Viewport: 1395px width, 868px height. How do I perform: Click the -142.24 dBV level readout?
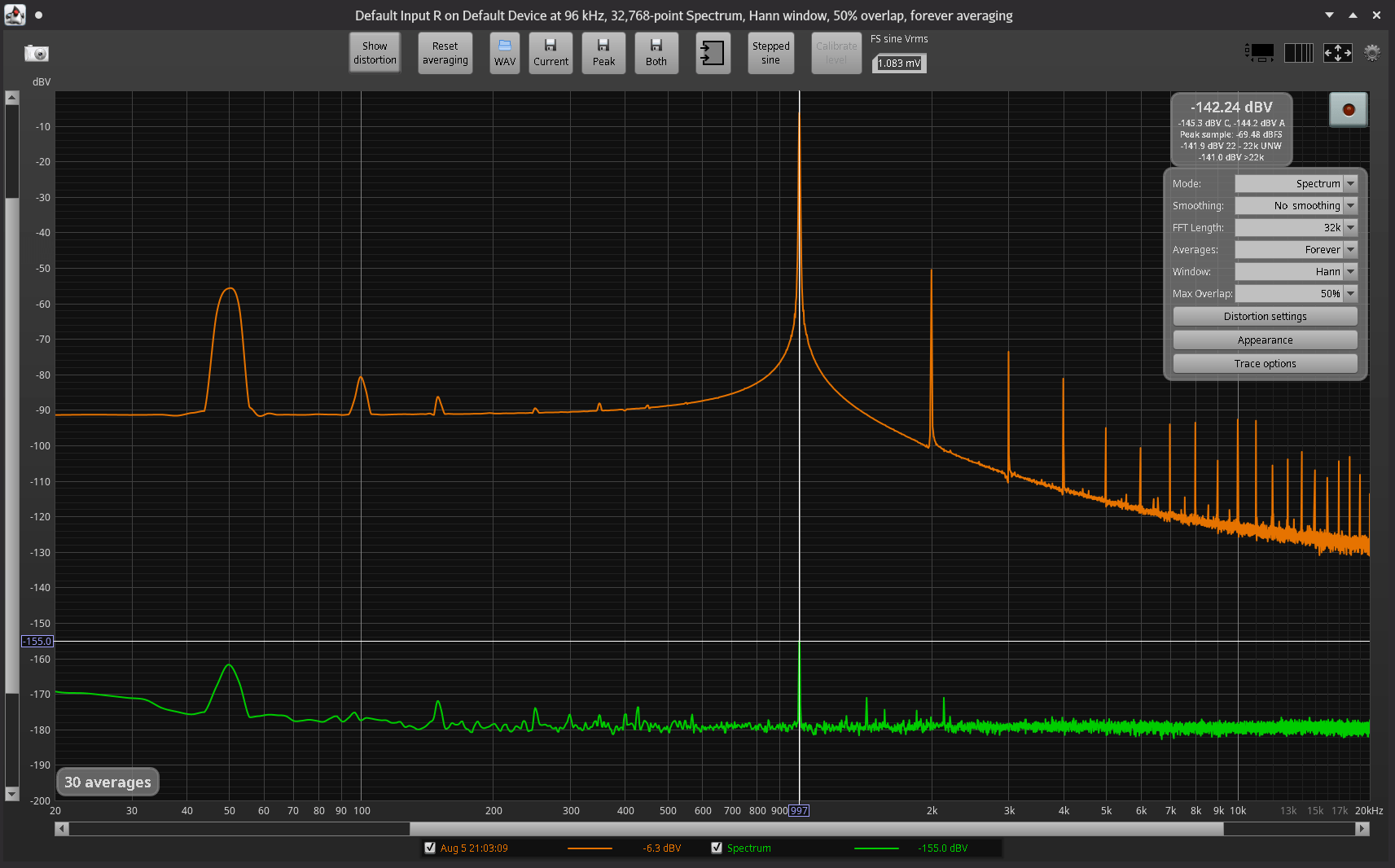click(1231, 107)
